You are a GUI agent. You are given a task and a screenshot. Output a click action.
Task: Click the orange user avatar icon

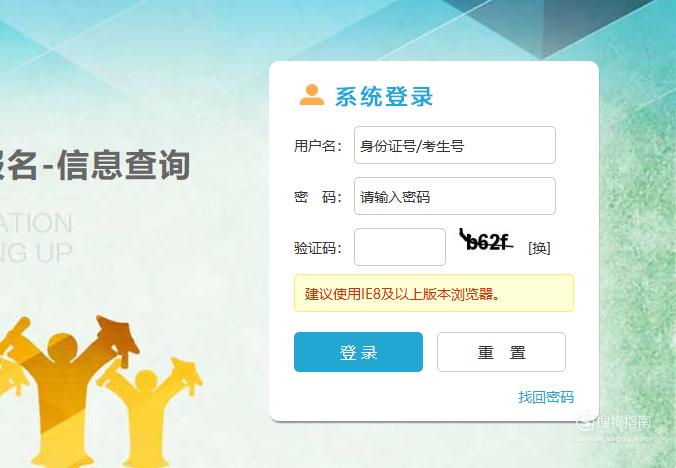pyautogui.click(x=312, y=95)
